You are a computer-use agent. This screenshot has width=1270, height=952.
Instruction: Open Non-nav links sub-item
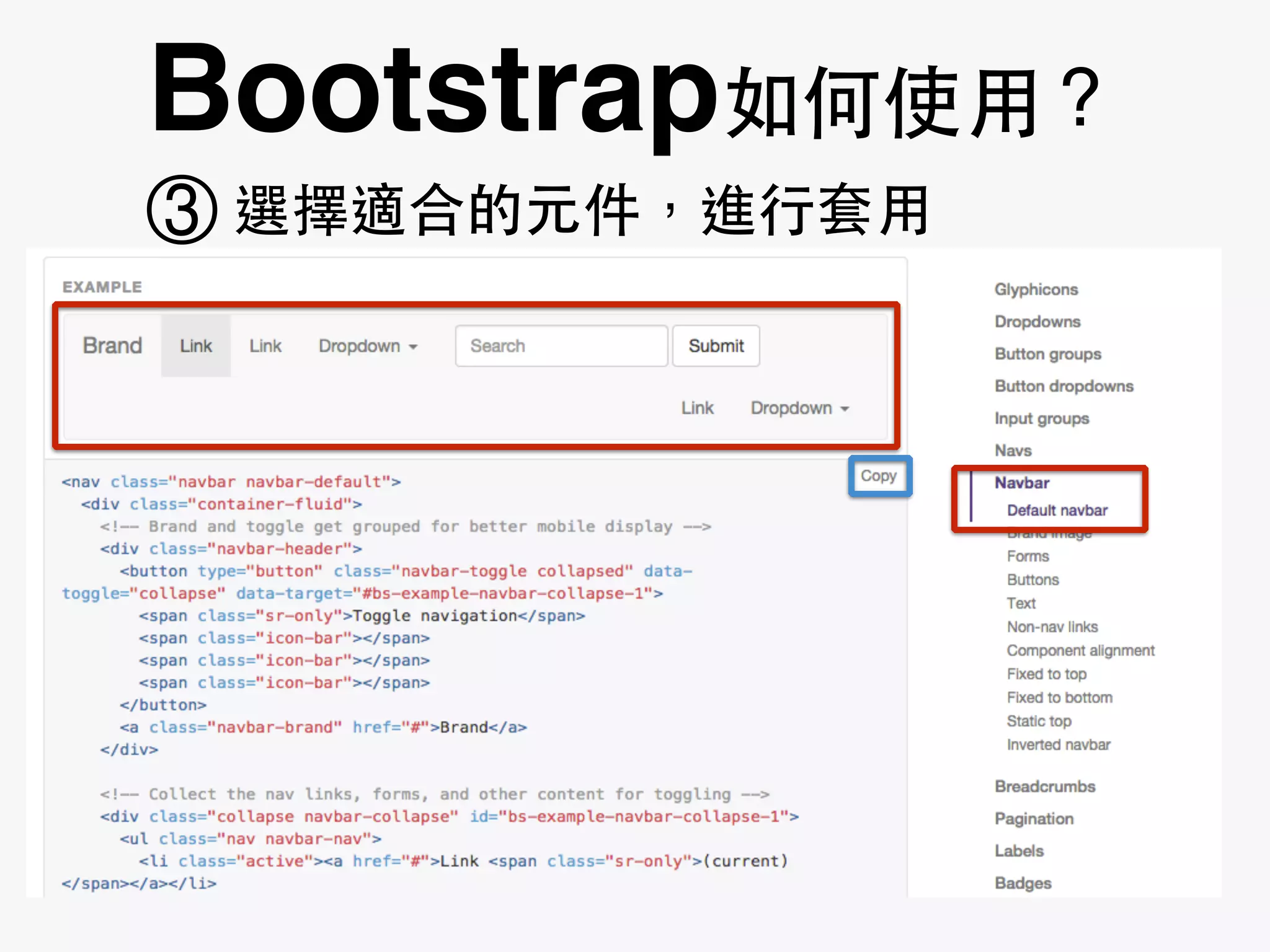1052,627
